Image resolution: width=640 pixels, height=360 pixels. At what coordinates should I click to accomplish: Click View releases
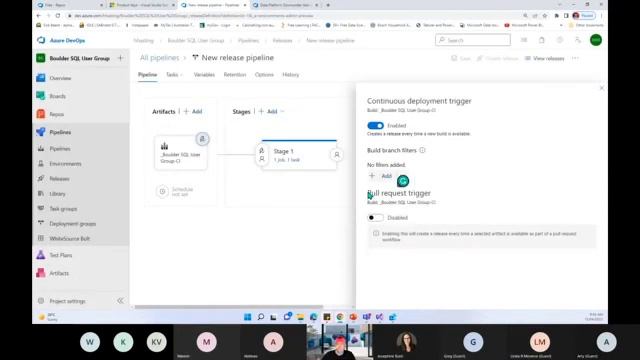(x=544, y=58)
